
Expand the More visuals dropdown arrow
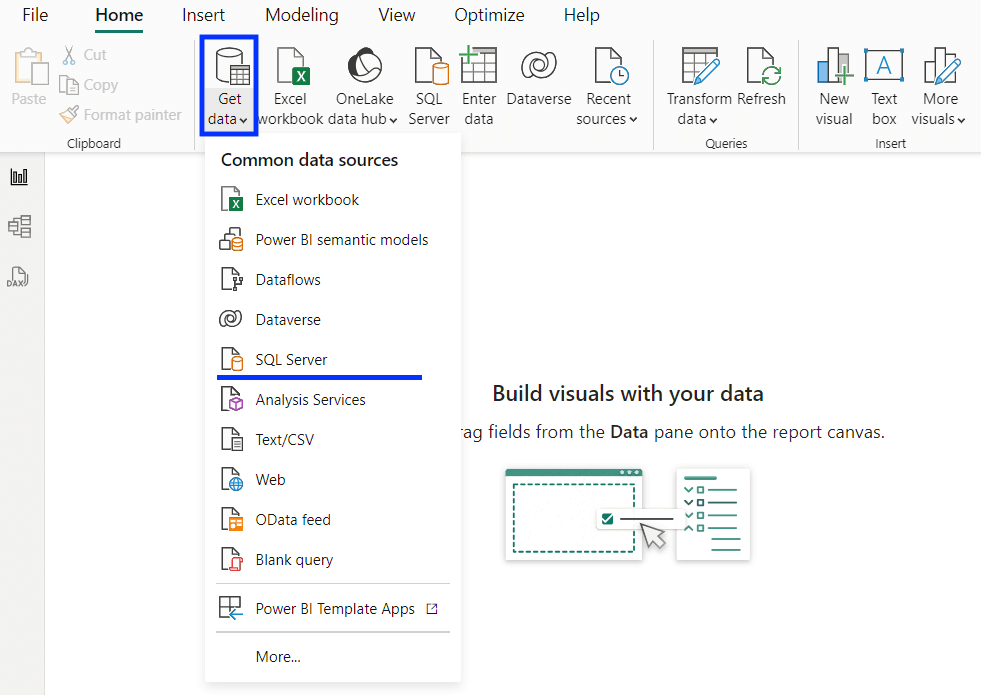pyautogui.click(x=961, y=120)
